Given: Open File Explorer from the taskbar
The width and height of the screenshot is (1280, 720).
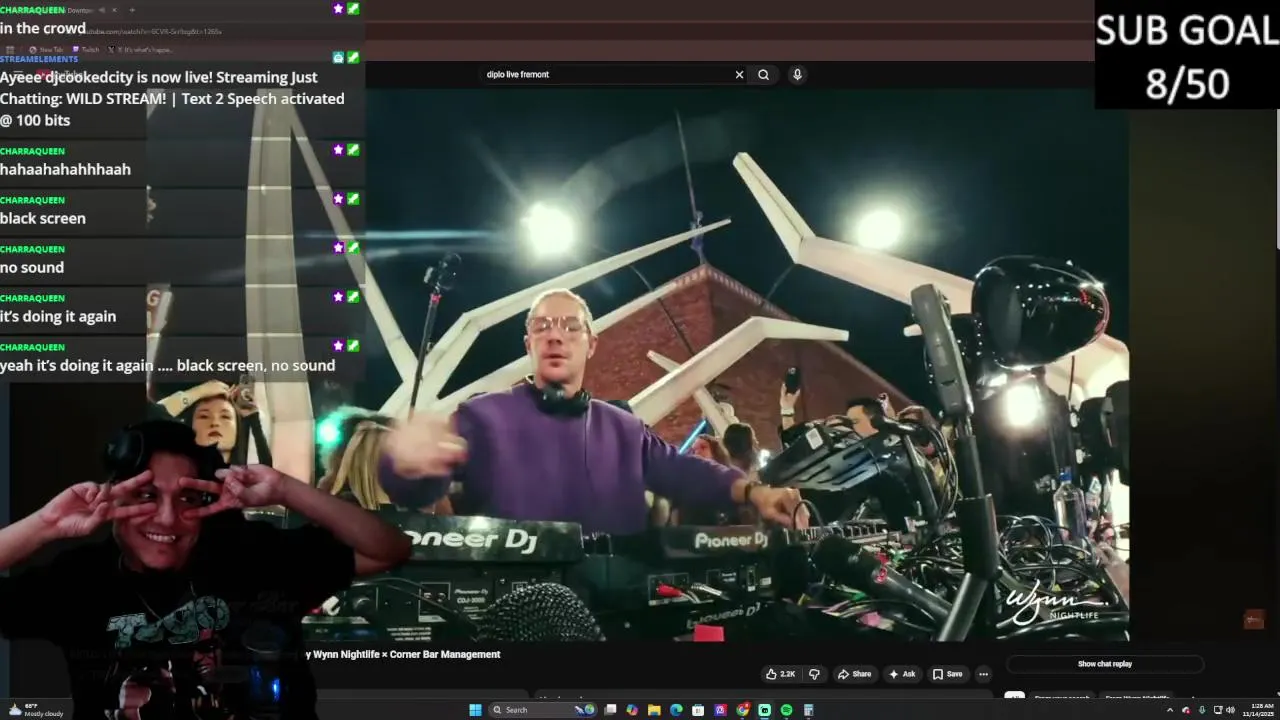Looking at the screenshot, I should (654, 710).
